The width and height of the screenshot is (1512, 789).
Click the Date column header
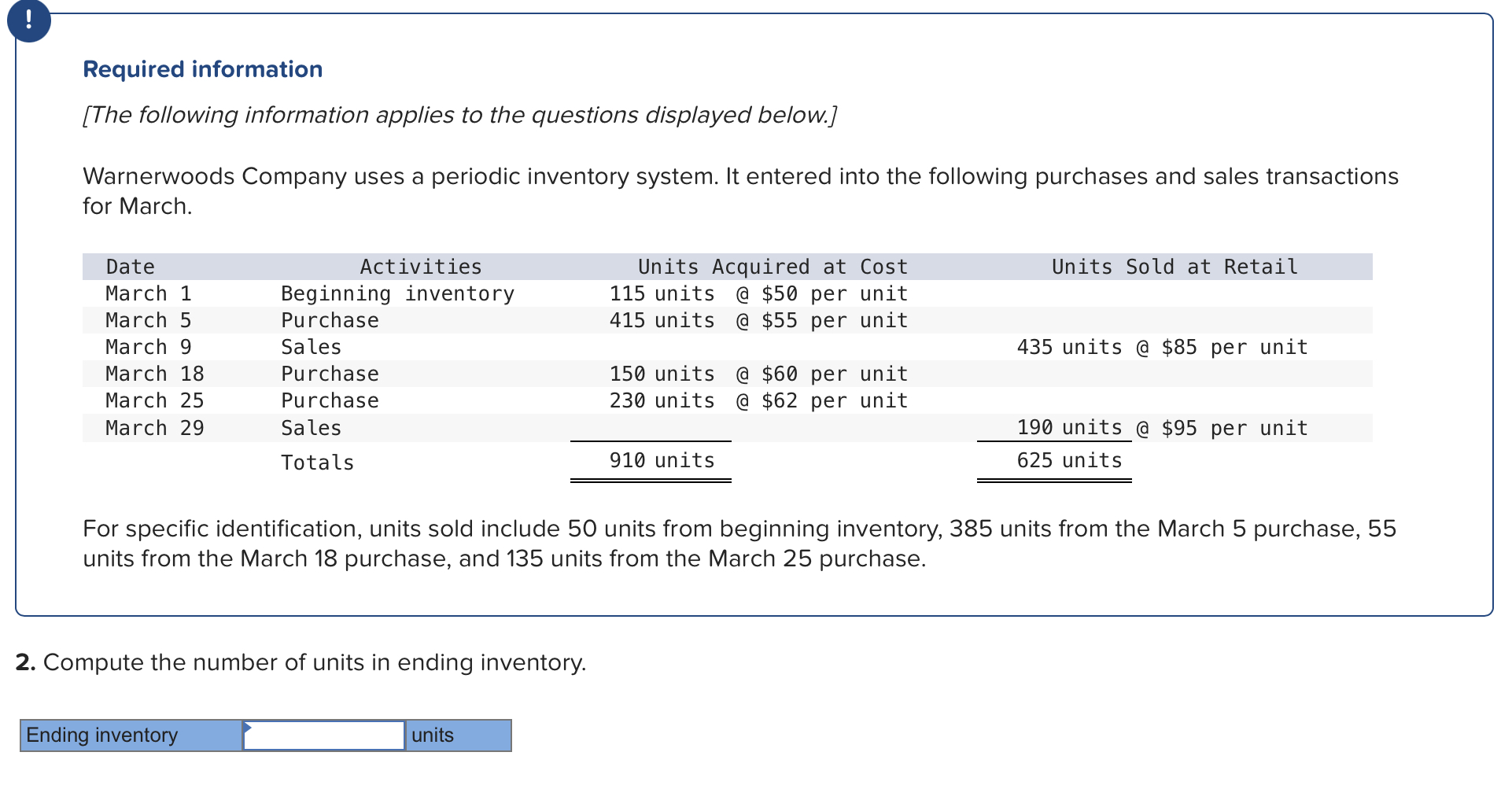click(131, 266)
